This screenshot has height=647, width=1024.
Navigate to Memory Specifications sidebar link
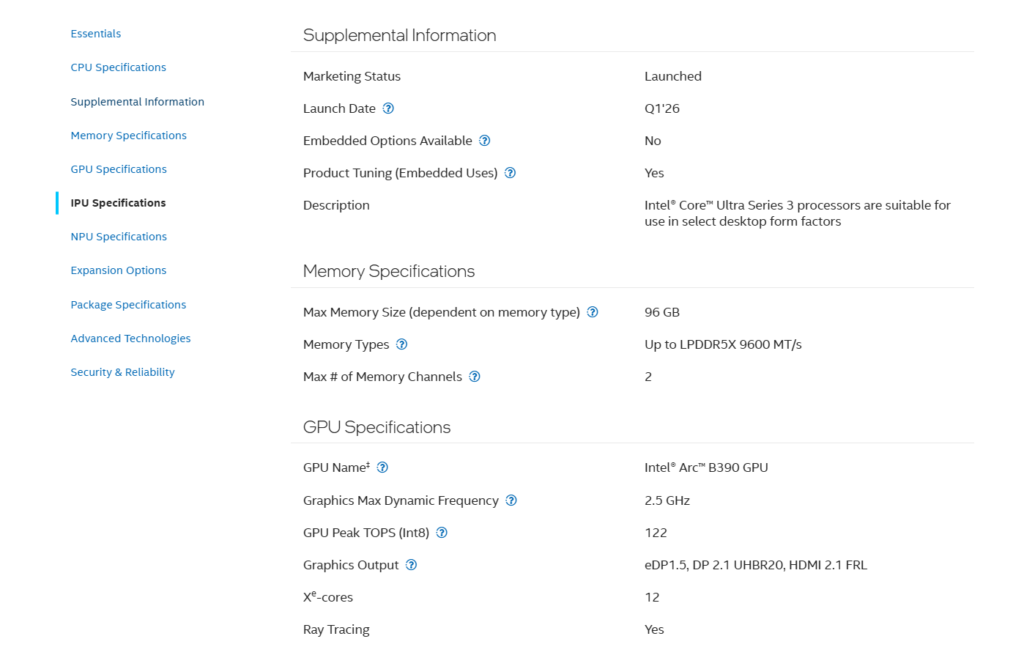coord(128,135)
